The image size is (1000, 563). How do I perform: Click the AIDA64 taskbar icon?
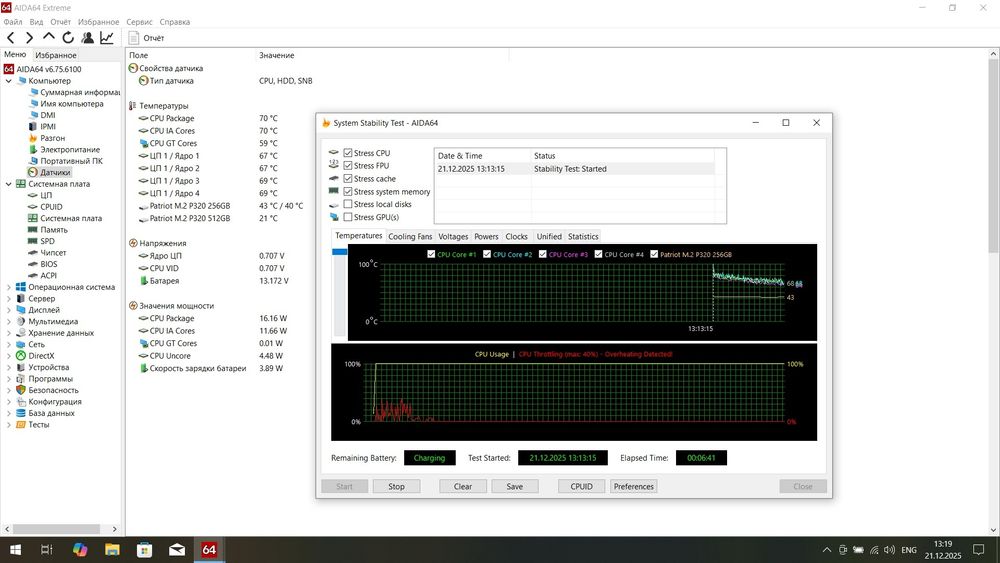[x=209, y=550]
